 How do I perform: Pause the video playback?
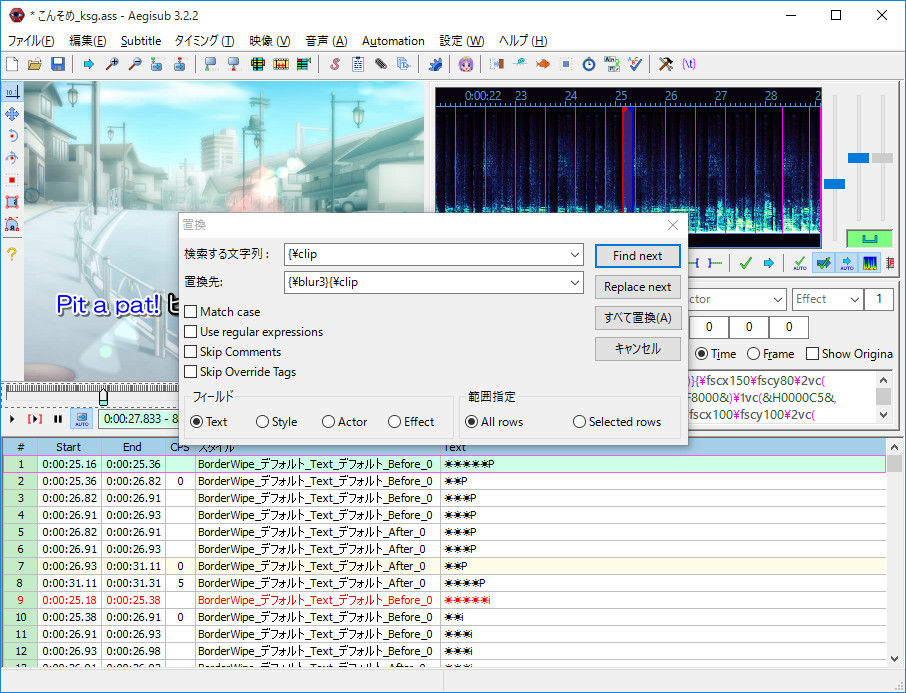[x=58, y=419]
